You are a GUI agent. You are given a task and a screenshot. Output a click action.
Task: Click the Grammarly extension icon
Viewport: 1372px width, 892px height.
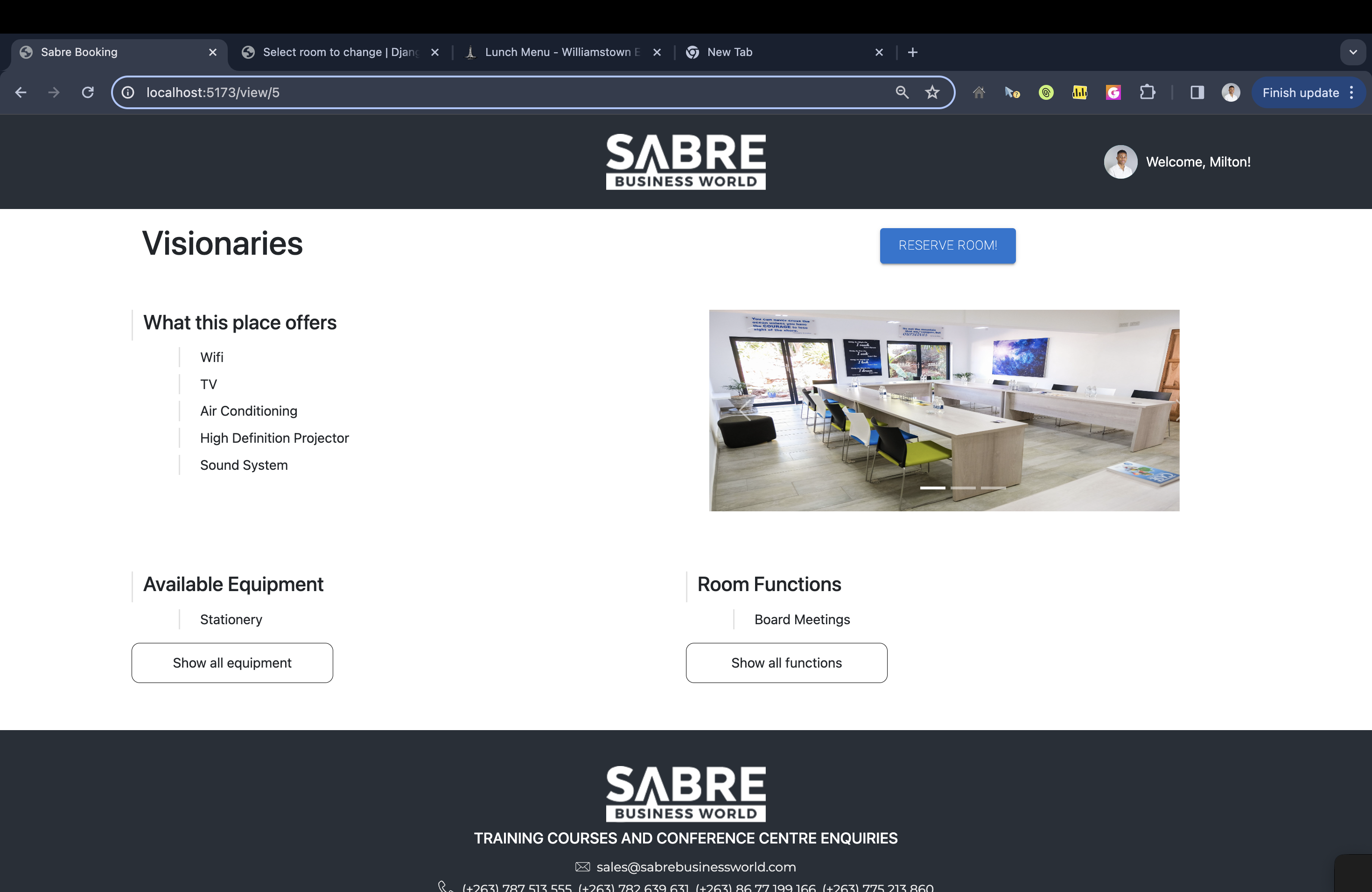point(1113,92)
